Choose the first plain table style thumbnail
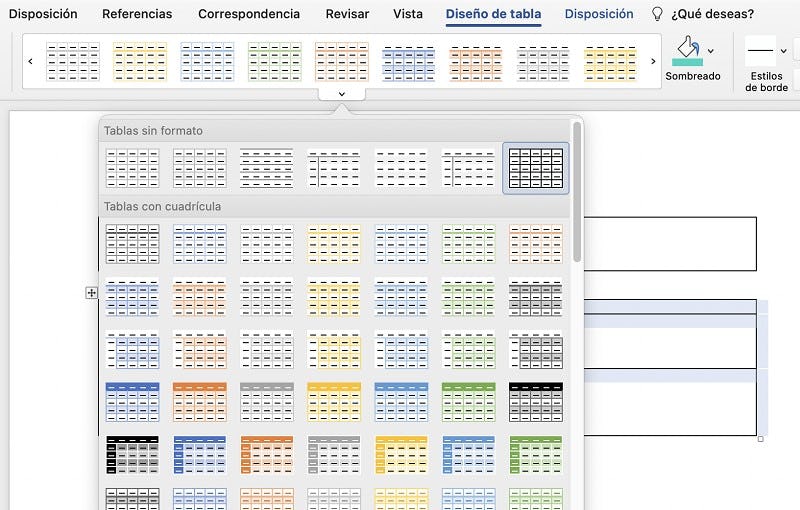The height and width of the screenshot is (510, 800). [x=132, y=168]
